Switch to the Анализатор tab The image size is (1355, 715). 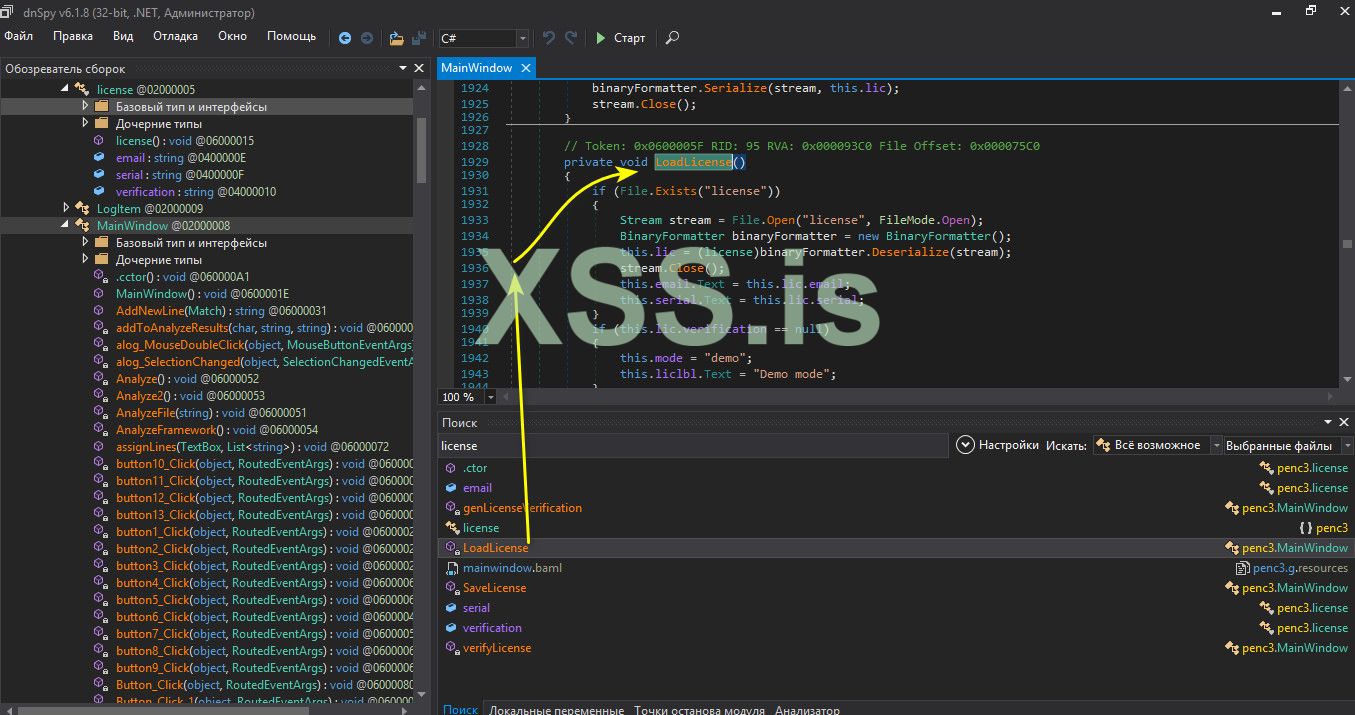807,709
